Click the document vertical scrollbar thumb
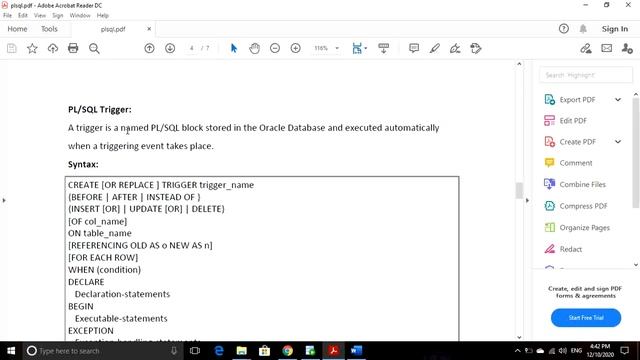Image resolution: width=640 pixels, height=360 pixels. pyautogui.click(x=519, y=190)
